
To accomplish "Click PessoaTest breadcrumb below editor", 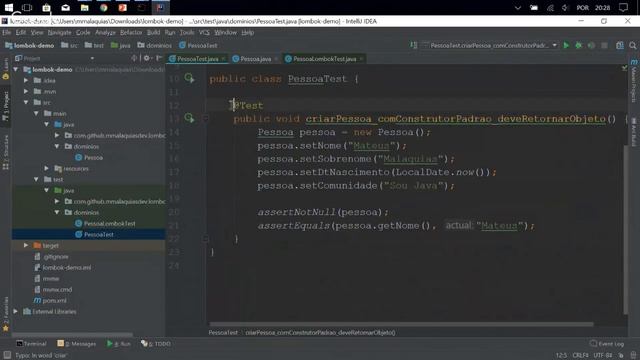I will click(223, 333).
